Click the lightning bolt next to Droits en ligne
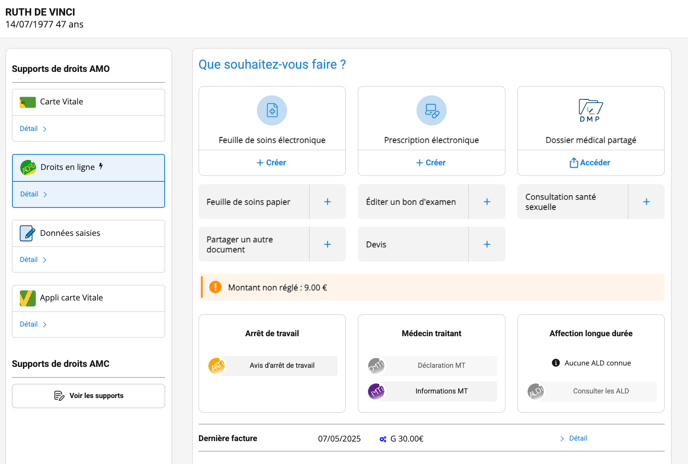The width and height of the screenshot is (688, 464). pyautogui.click(x=101, y=166)
